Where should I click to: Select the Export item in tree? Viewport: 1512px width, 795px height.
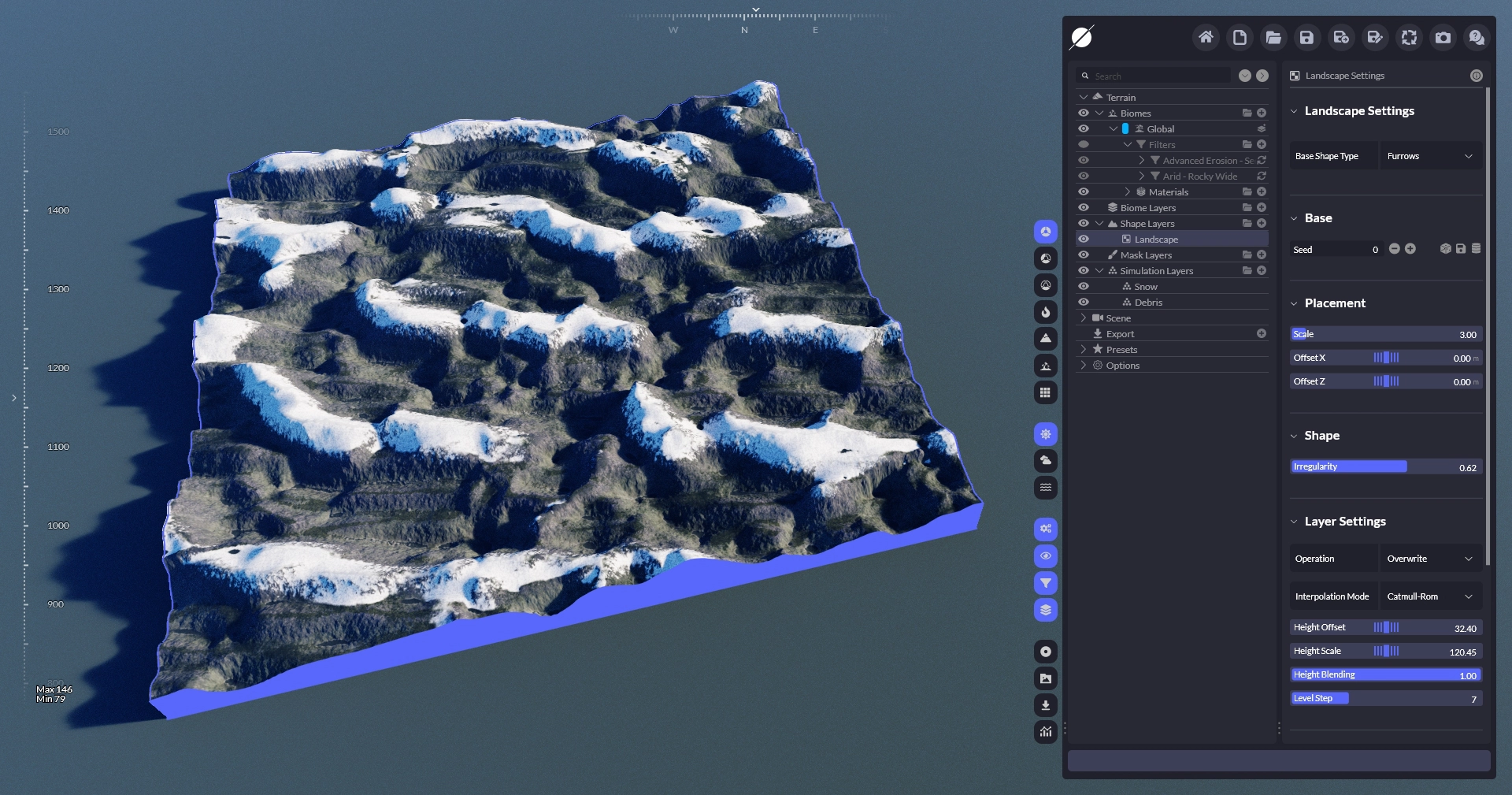tap(1120, 334)
